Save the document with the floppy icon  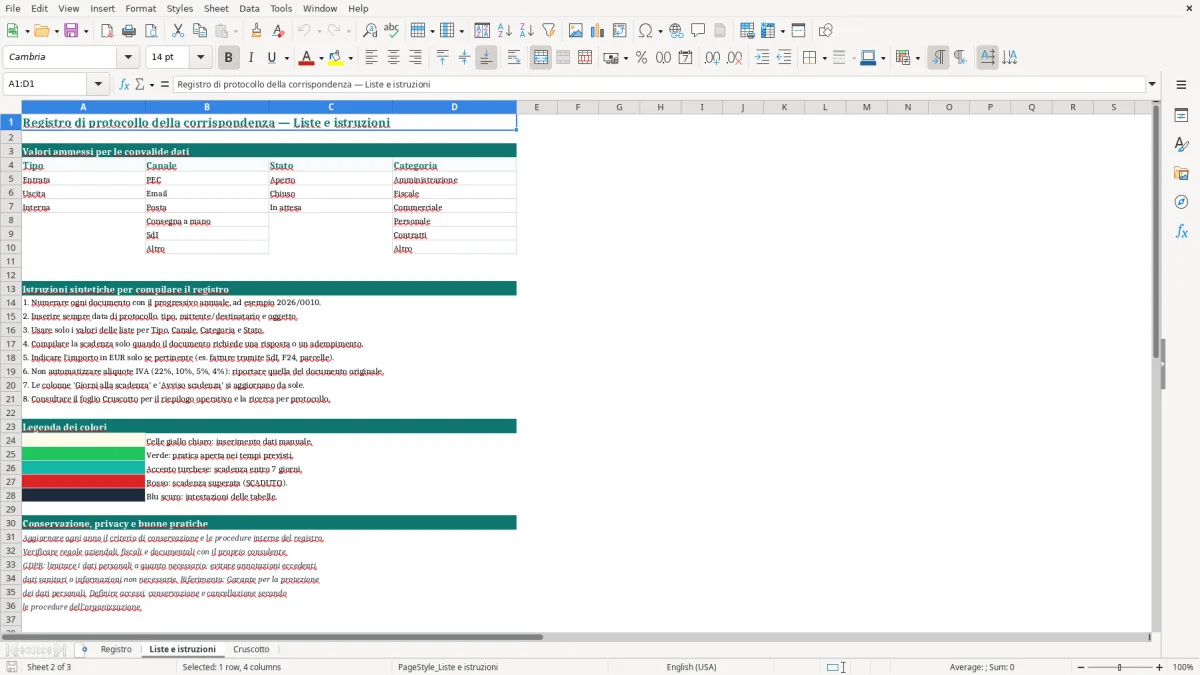[71, 31]
